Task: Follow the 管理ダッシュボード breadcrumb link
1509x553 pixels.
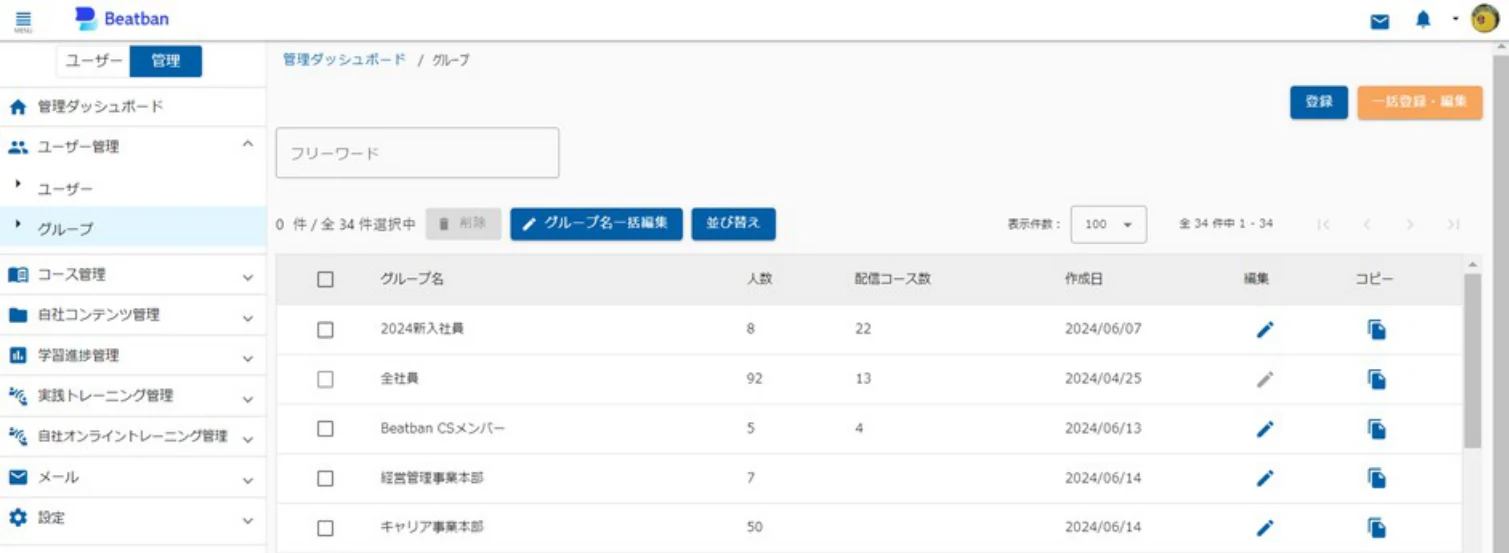Action: [x=344, y=60]
